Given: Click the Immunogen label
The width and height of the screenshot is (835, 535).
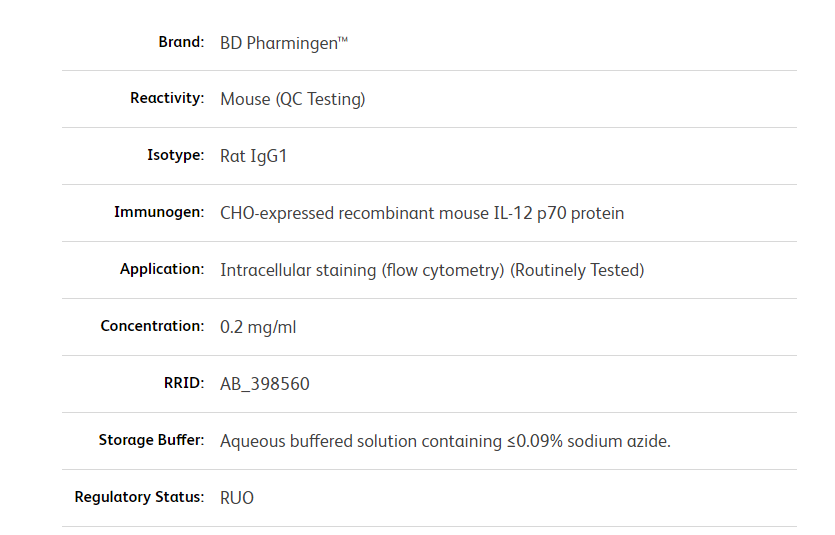Looking at the screenshot, I should tap(159, 212).
